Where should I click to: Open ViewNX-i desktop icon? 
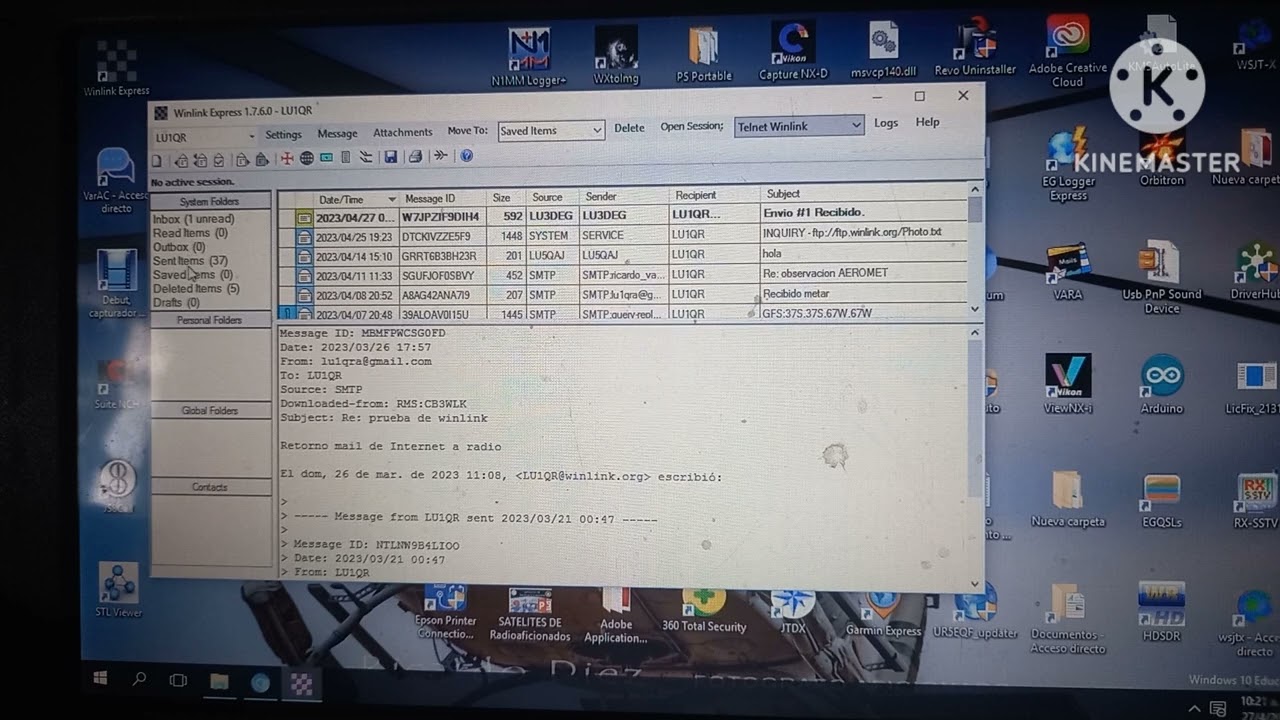(1068, 384)
